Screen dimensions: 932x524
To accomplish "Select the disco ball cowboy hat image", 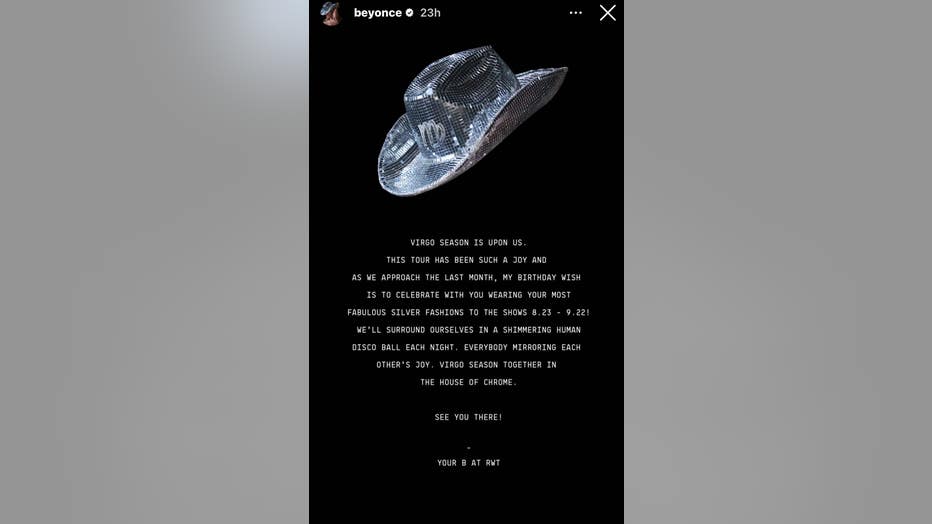I will pyautogui.click(x=473, y=121).
